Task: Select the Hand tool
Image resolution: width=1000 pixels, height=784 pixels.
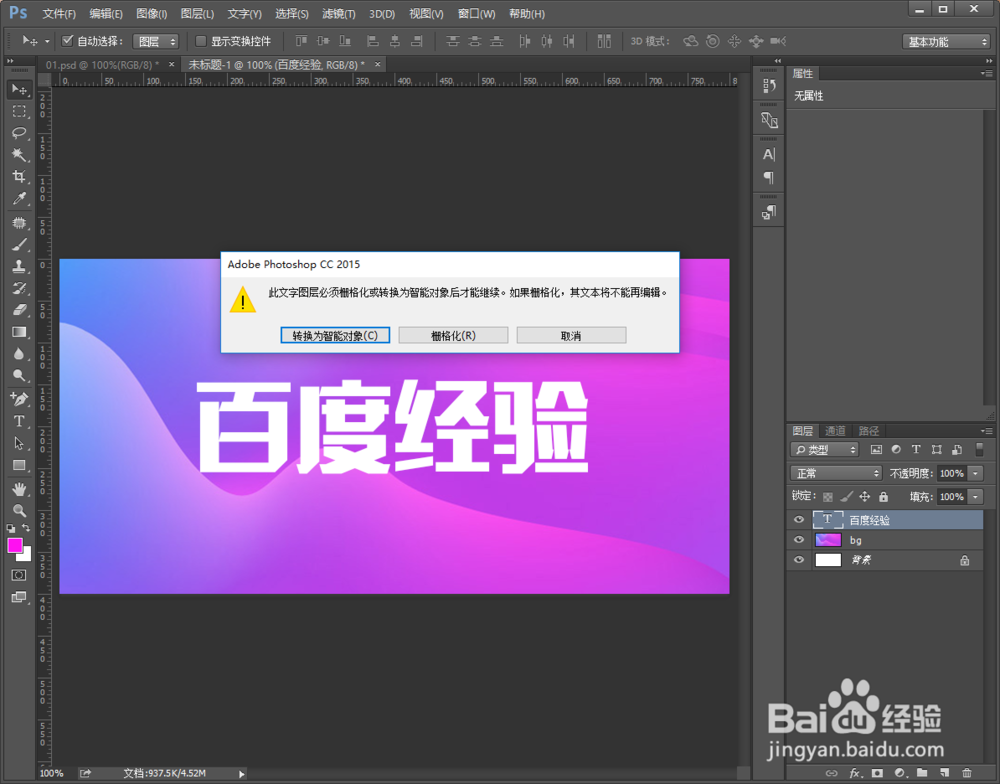Action: [19, 489]
